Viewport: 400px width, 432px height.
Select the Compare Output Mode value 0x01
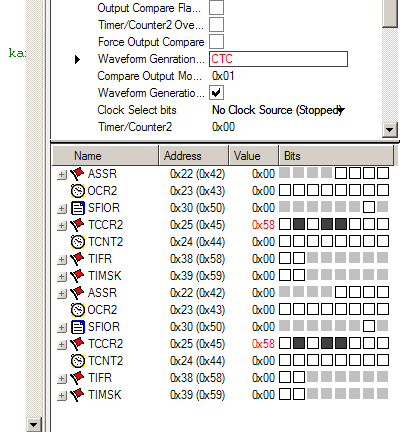(x=223, y=76)
